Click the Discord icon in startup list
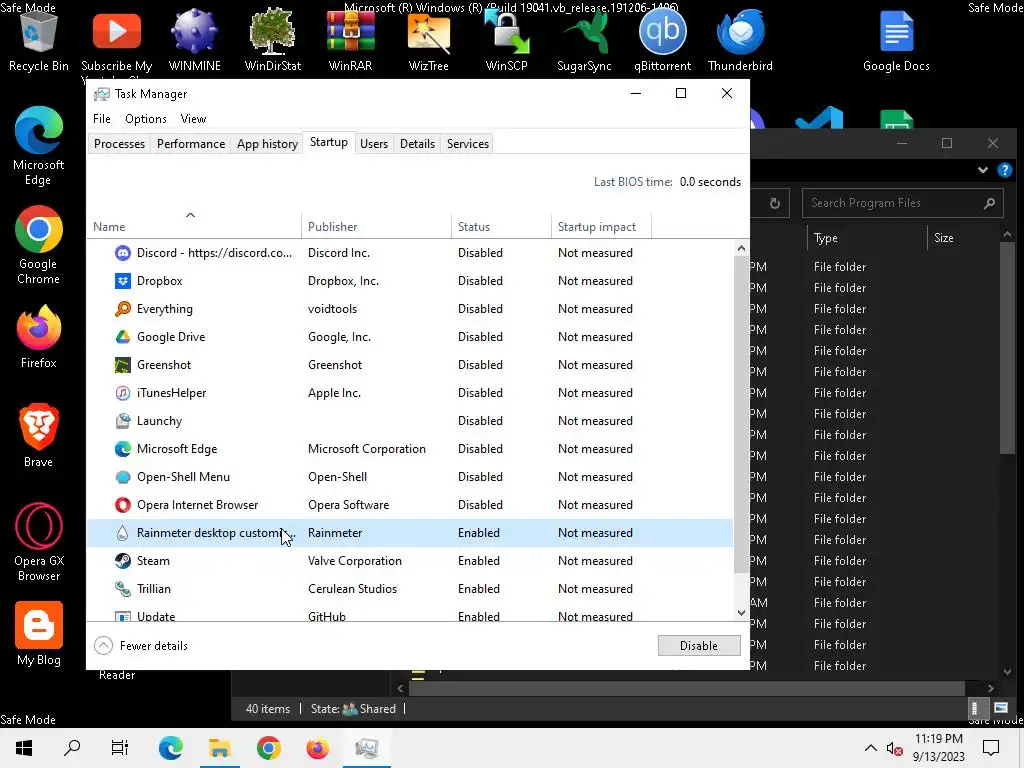The height and width of the screenshot is (768, 1024). coord(122,253)
